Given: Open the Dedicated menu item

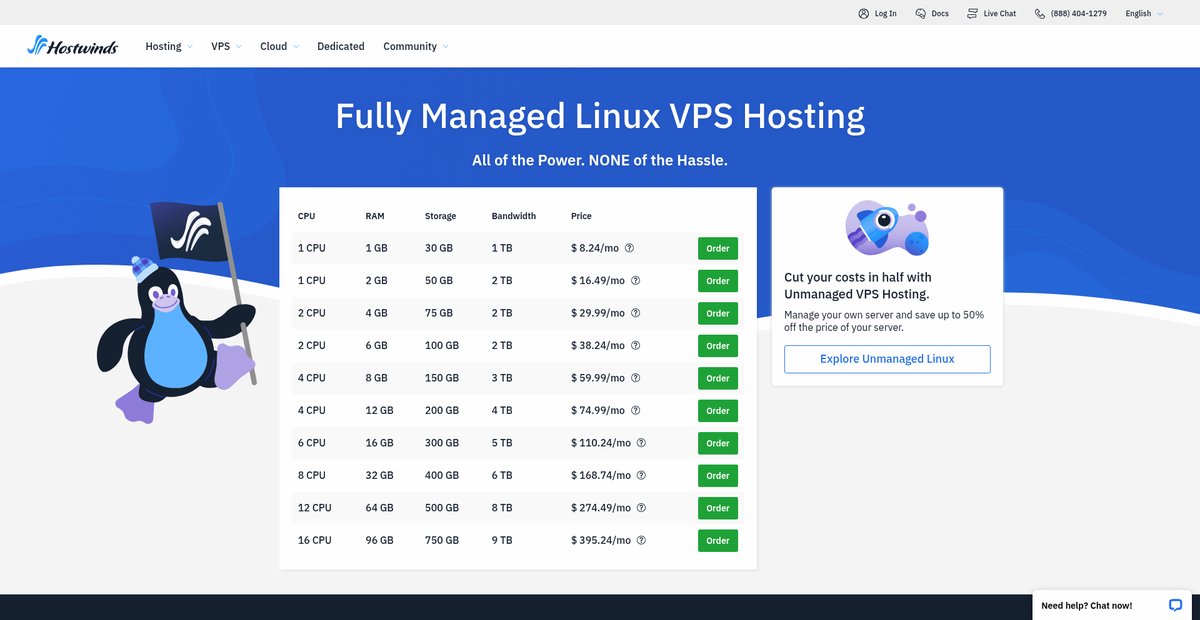Looking at the screenshot, I should [x=341, y=46].
